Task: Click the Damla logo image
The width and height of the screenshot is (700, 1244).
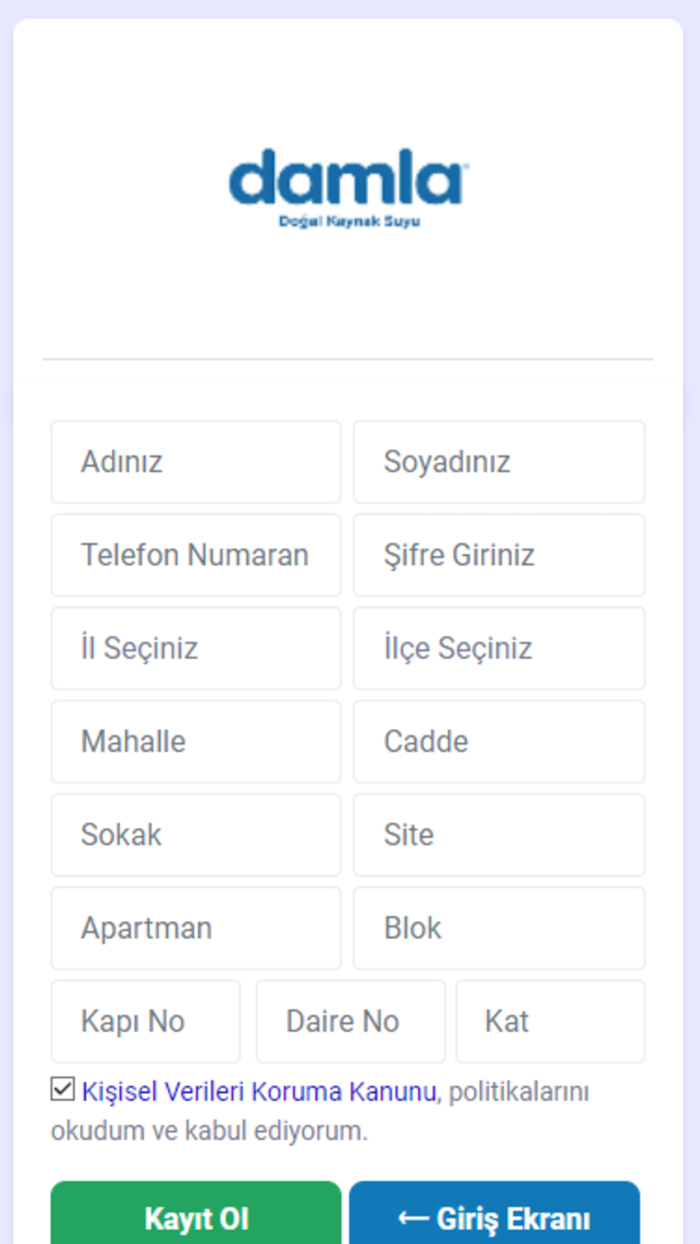Action: 348,188
